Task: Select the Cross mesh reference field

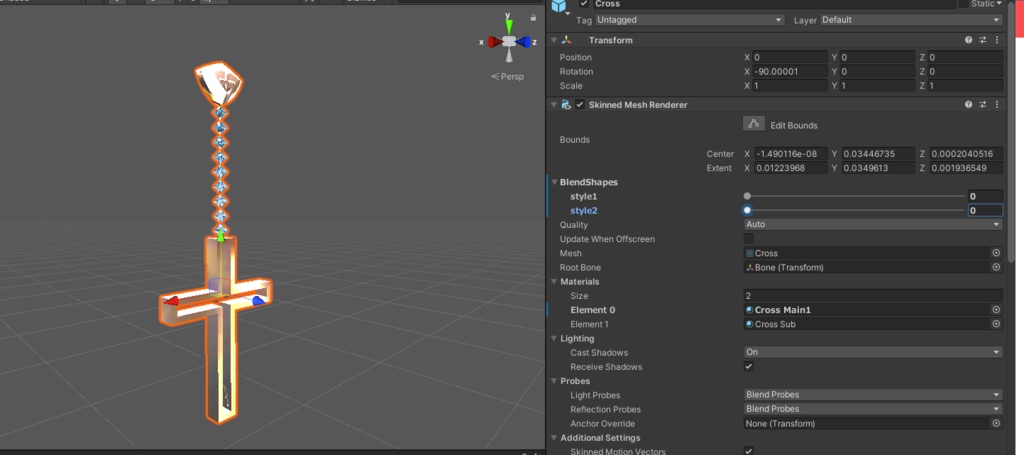Action: [x=867, y=253]
